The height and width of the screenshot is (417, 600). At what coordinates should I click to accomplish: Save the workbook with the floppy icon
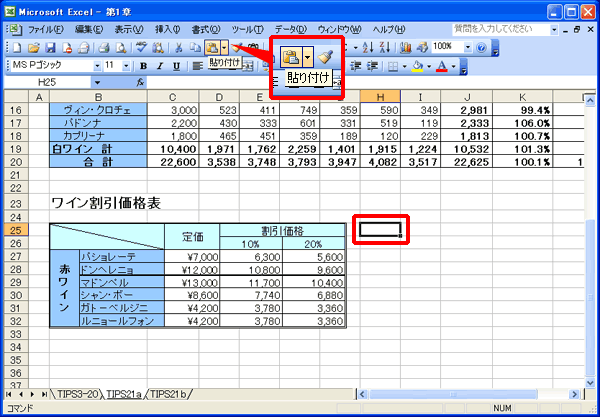51,47
